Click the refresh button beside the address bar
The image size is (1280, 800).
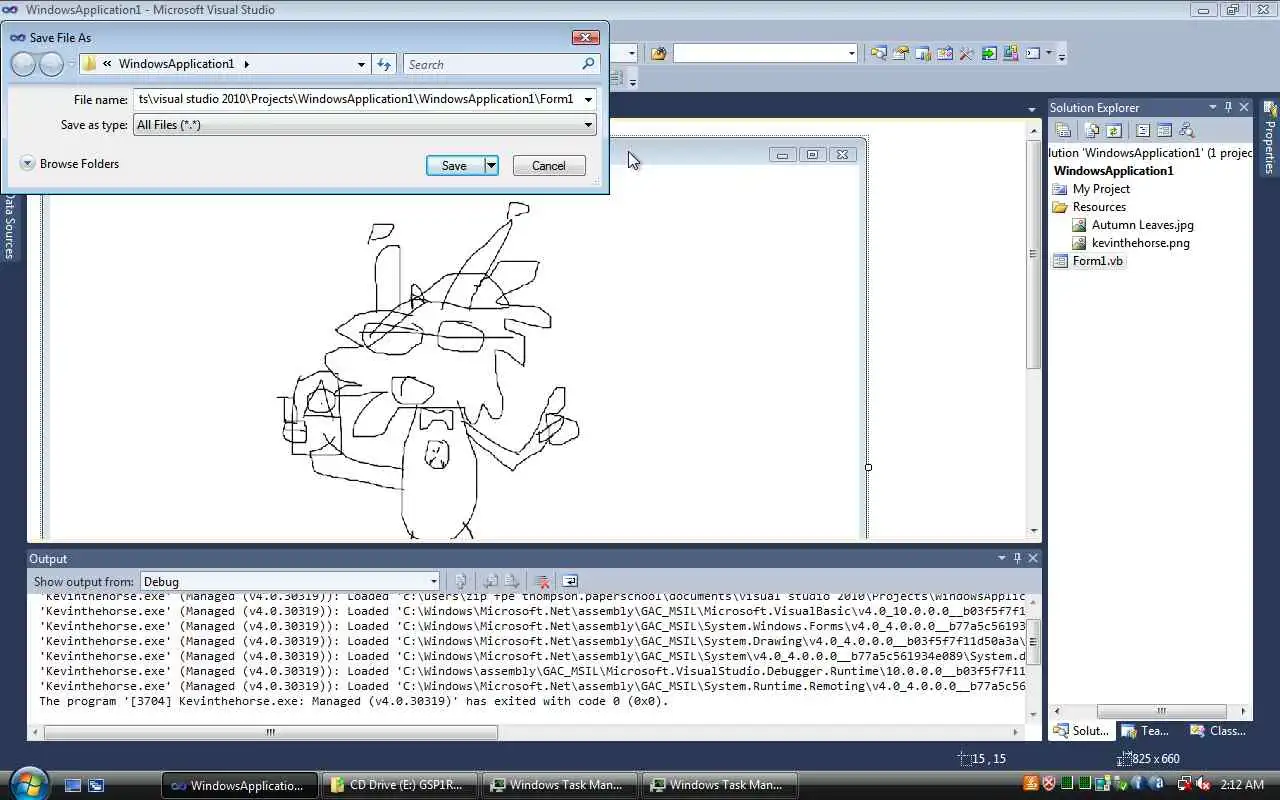click(384, 64)
